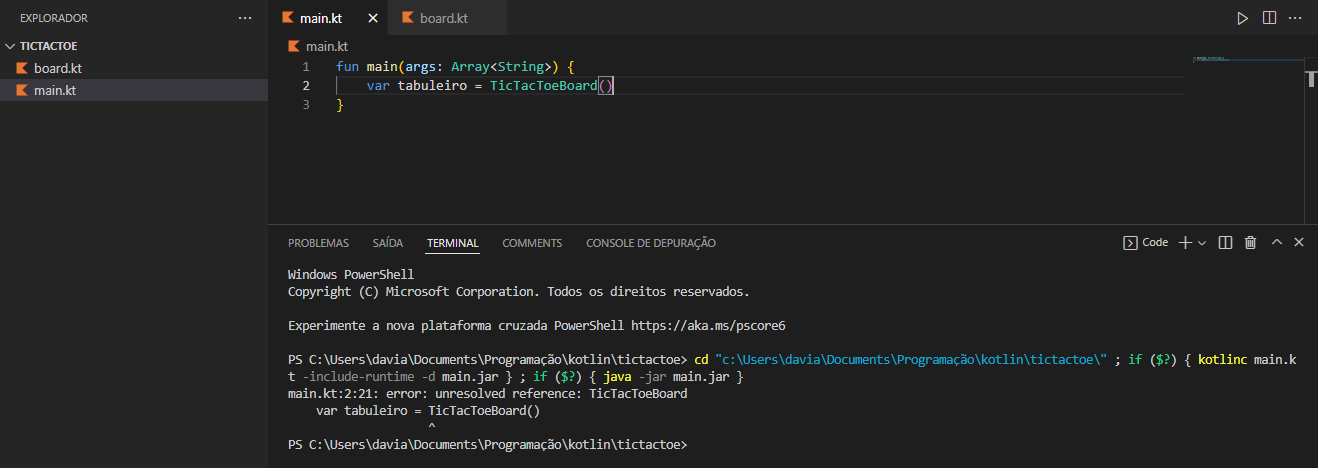This screenshot has width=1318, height=468.
Task: Maximize the panel with chevron up
Action: click(x=1276, y=242)
